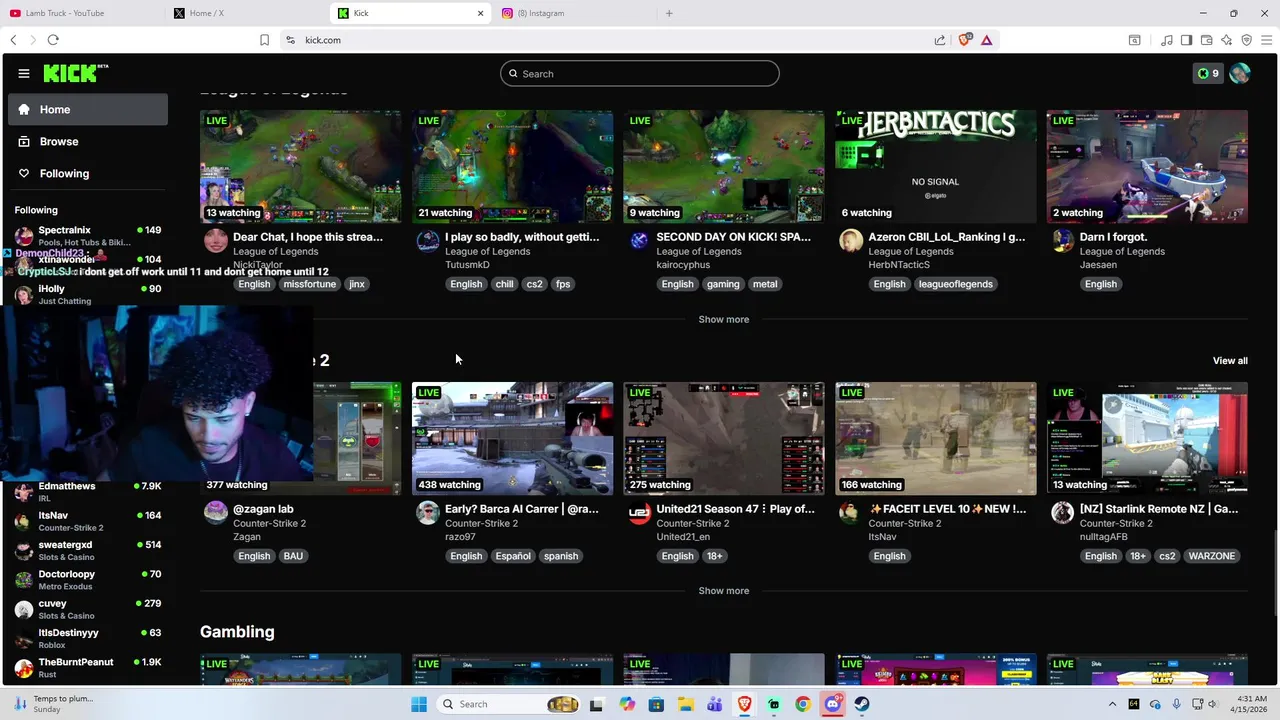Click the Brave Shields lion icon
Viewport: 1280px width, 720px height.
965,40
